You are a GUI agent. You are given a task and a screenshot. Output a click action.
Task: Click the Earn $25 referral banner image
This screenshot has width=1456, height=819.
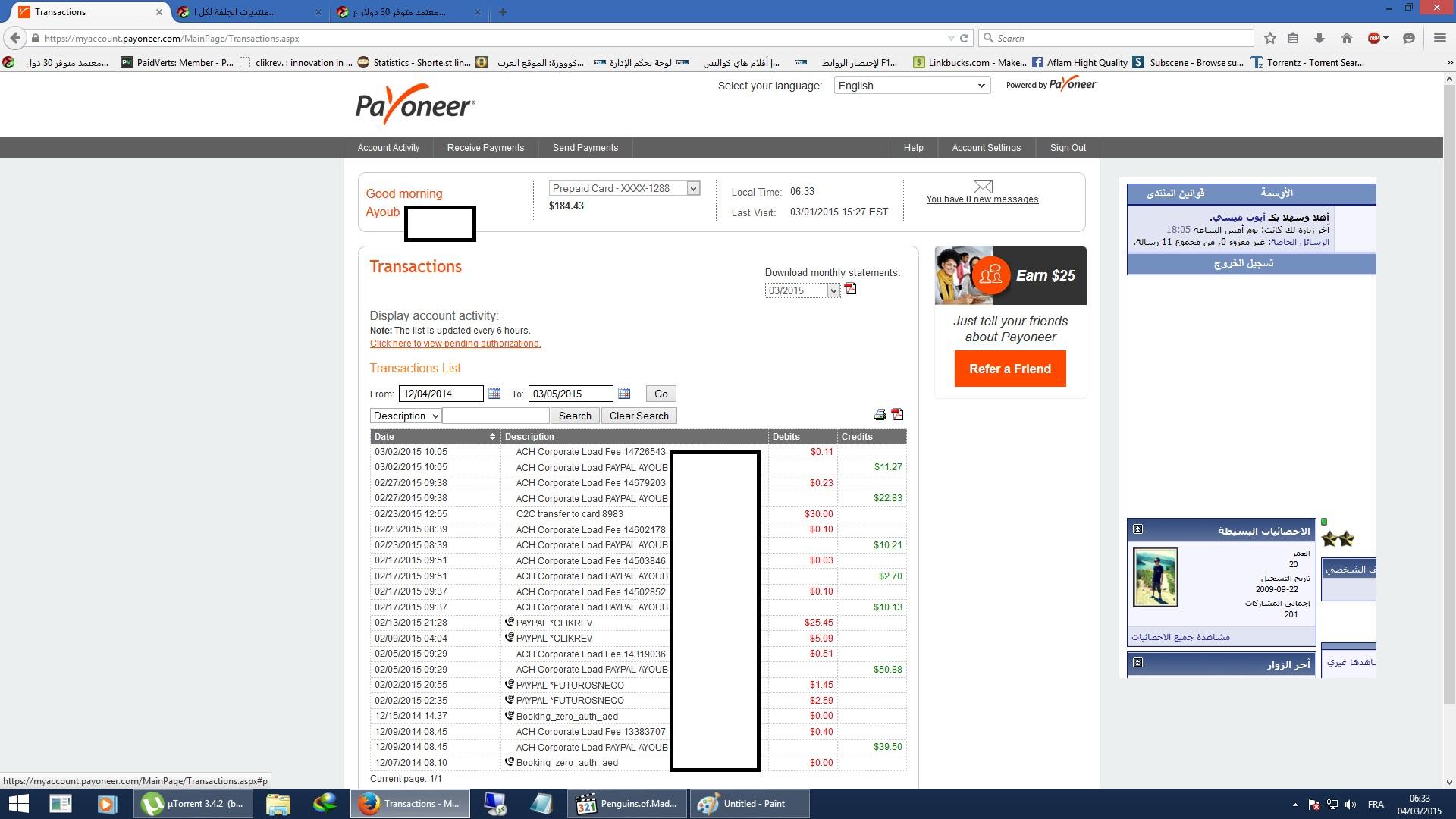pyautogui.click(x=1010, y=275)
